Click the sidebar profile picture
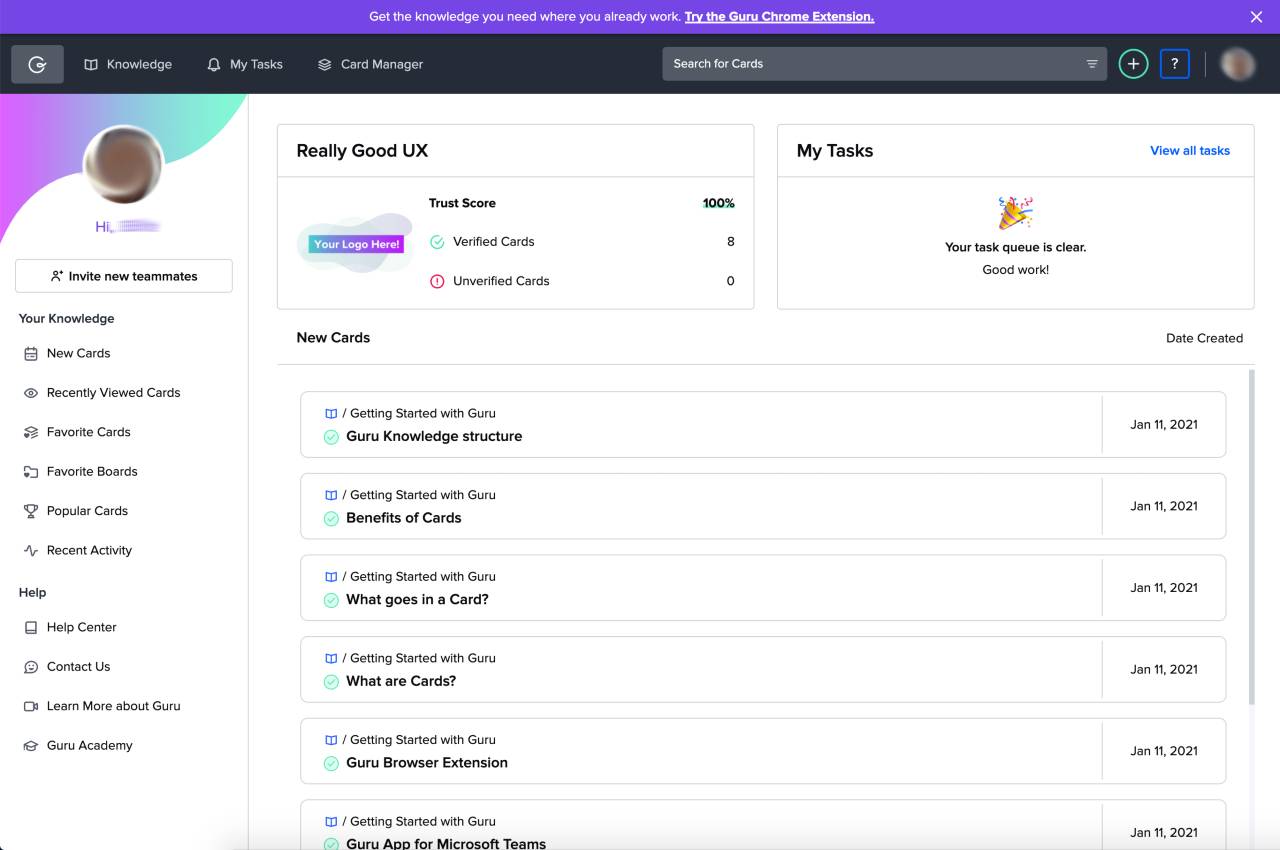The image size is (1280, 850). point(124,165)
